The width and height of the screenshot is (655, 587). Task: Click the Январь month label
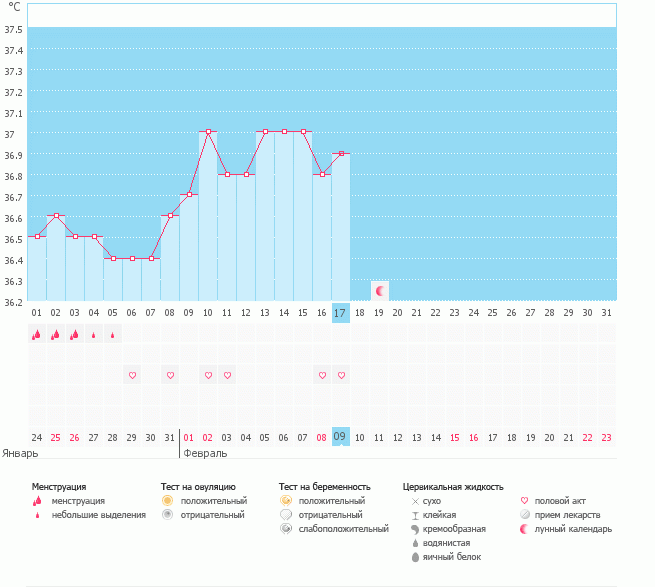click(x=20, y=452)
